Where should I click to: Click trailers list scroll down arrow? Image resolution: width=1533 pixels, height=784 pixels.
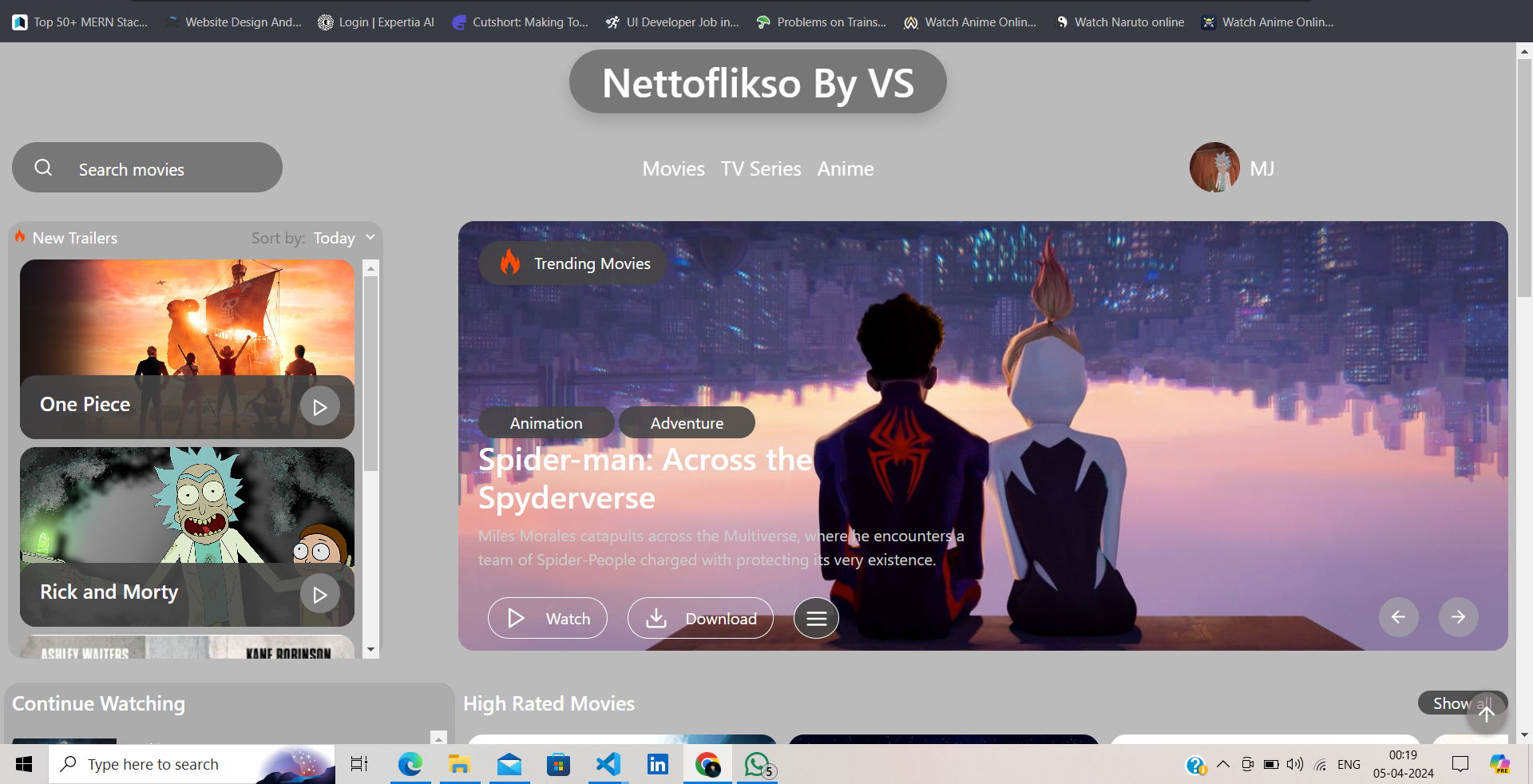pyautogui.click(x=370, y=650)
